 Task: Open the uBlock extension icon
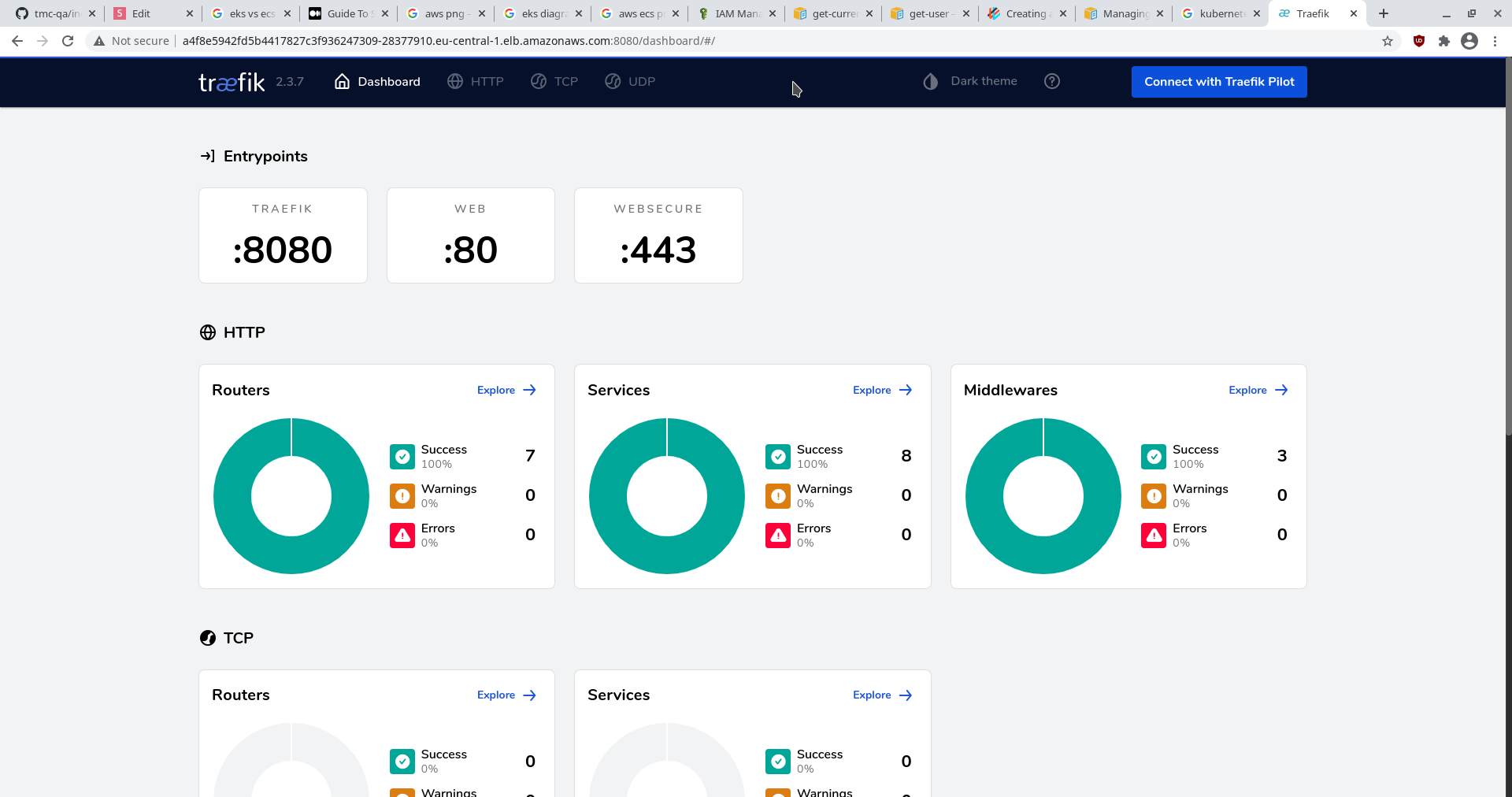[x=1419, y=41]
